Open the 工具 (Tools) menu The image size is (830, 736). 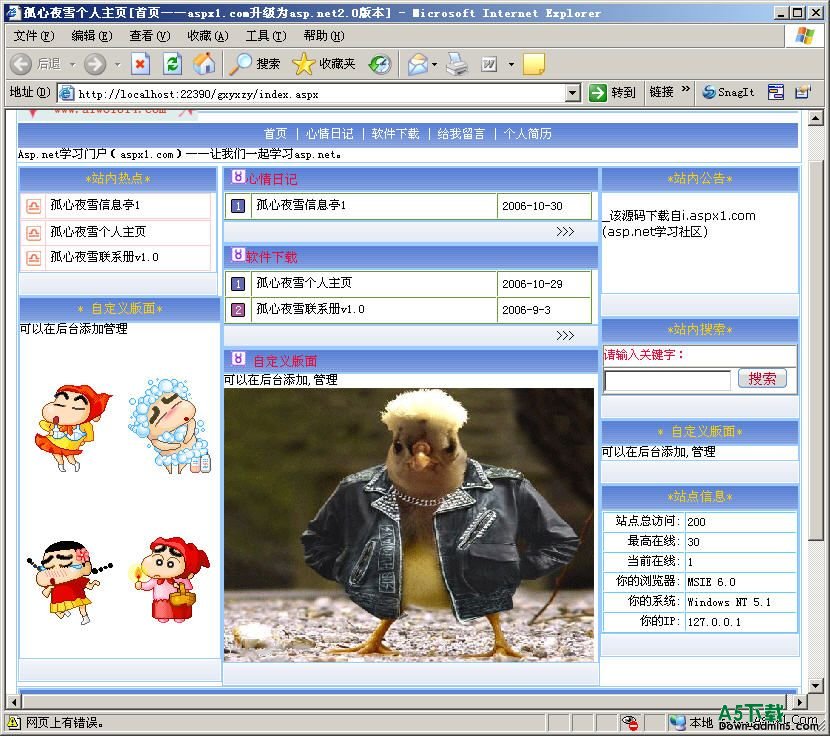click(x=265, y=36)
